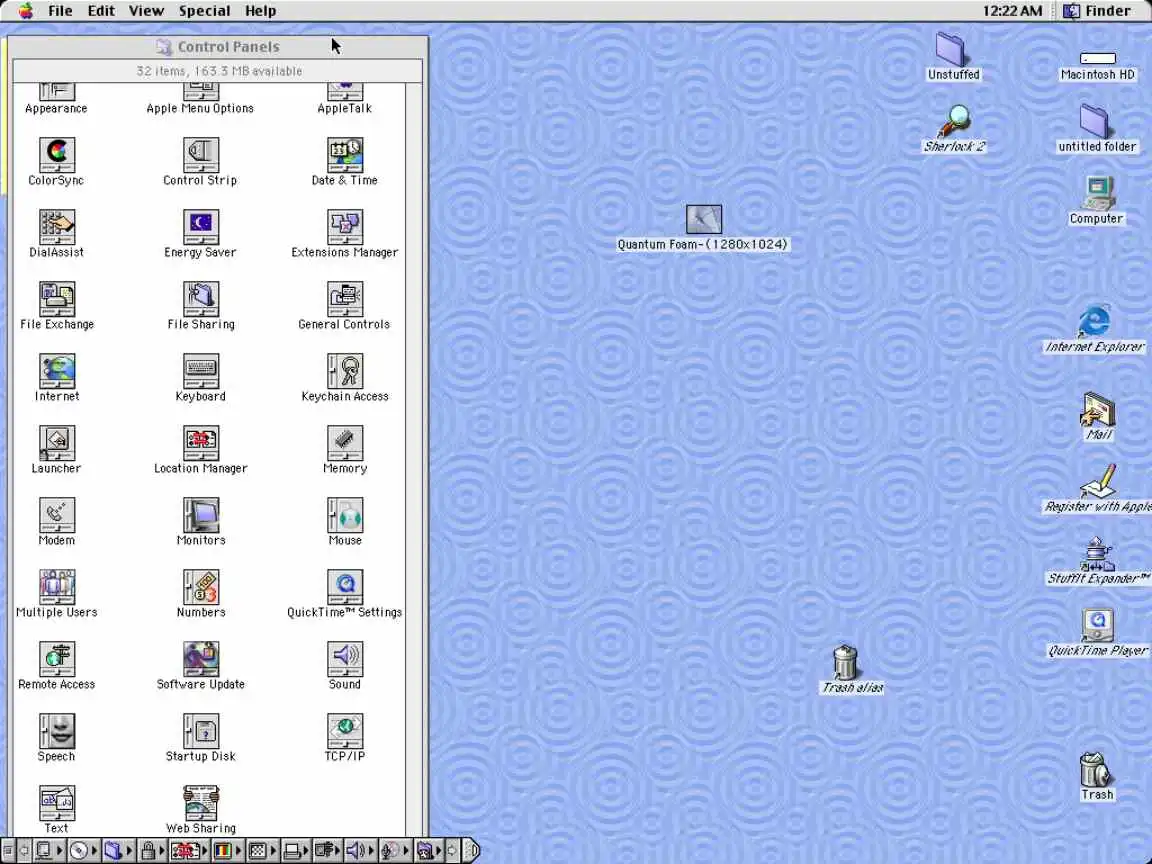Select the StuffIt Expander alias
This screenshot has height=864, width=1152.
1098,555
